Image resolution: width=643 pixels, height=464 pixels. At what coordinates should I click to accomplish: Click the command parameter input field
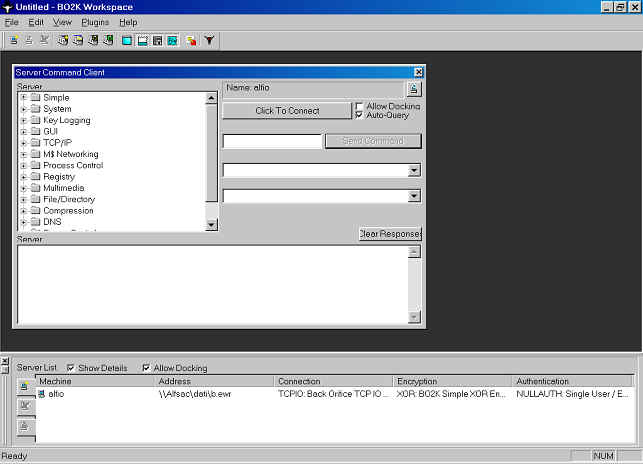[272, 141]
